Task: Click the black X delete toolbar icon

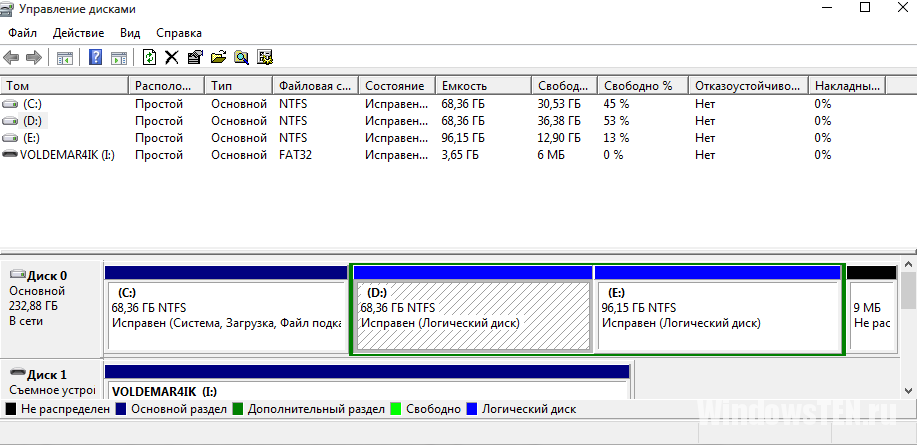Action: [x=172, y=57]
